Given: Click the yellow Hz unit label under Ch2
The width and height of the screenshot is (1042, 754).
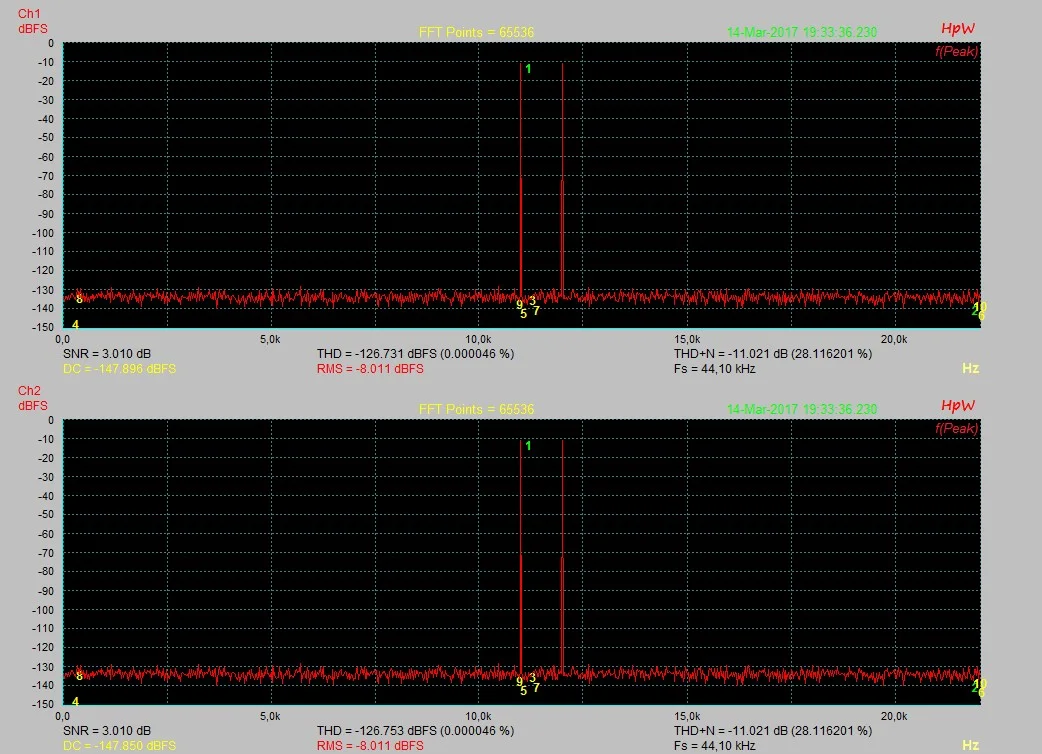Looking at the screenshot, I should pyautogui.click(x=970, y=746).
